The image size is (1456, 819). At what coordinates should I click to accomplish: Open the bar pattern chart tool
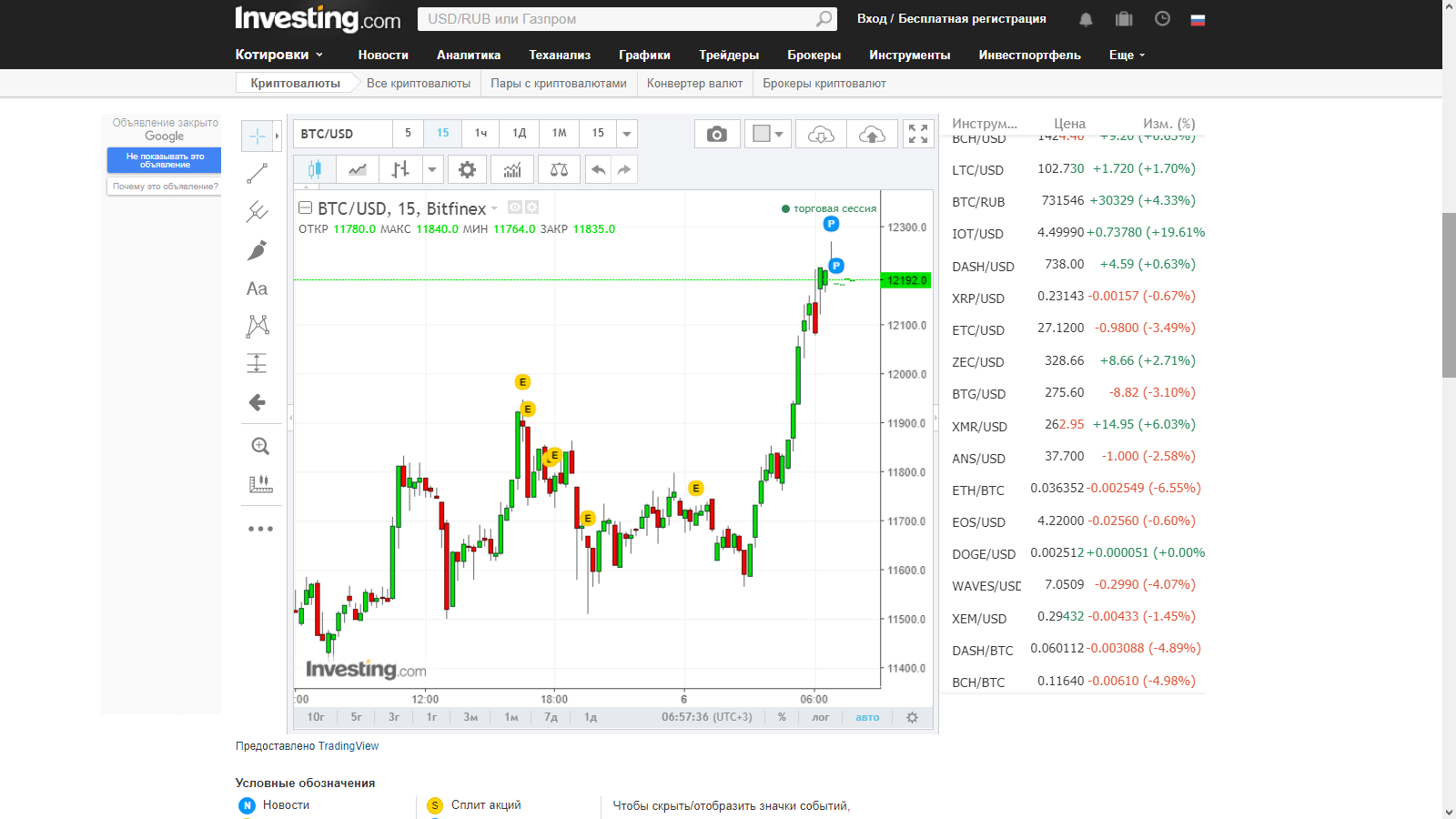click(260, 484)
